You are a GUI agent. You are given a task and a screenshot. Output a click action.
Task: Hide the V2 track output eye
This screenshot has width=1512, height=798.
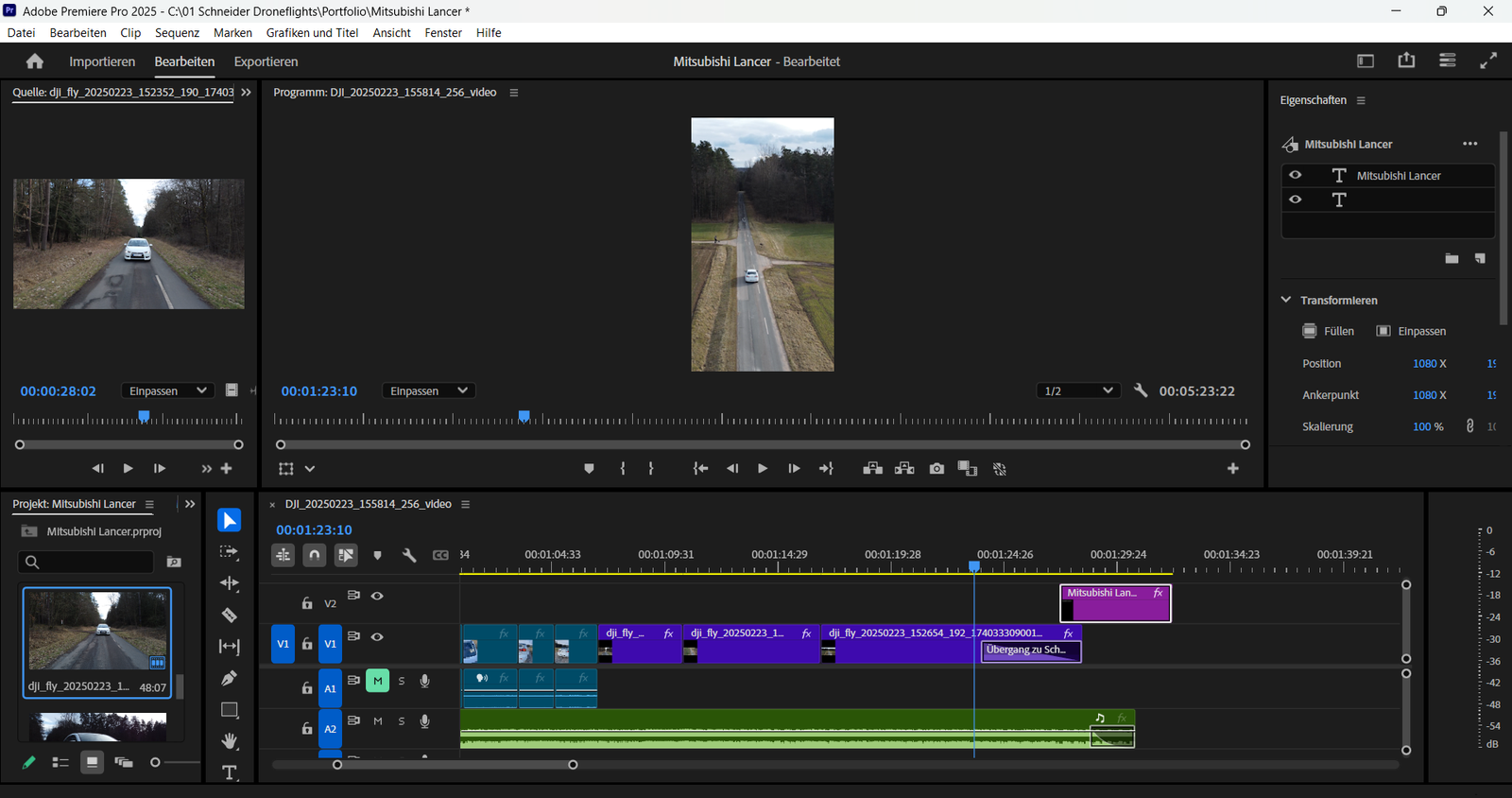[377, 596]
